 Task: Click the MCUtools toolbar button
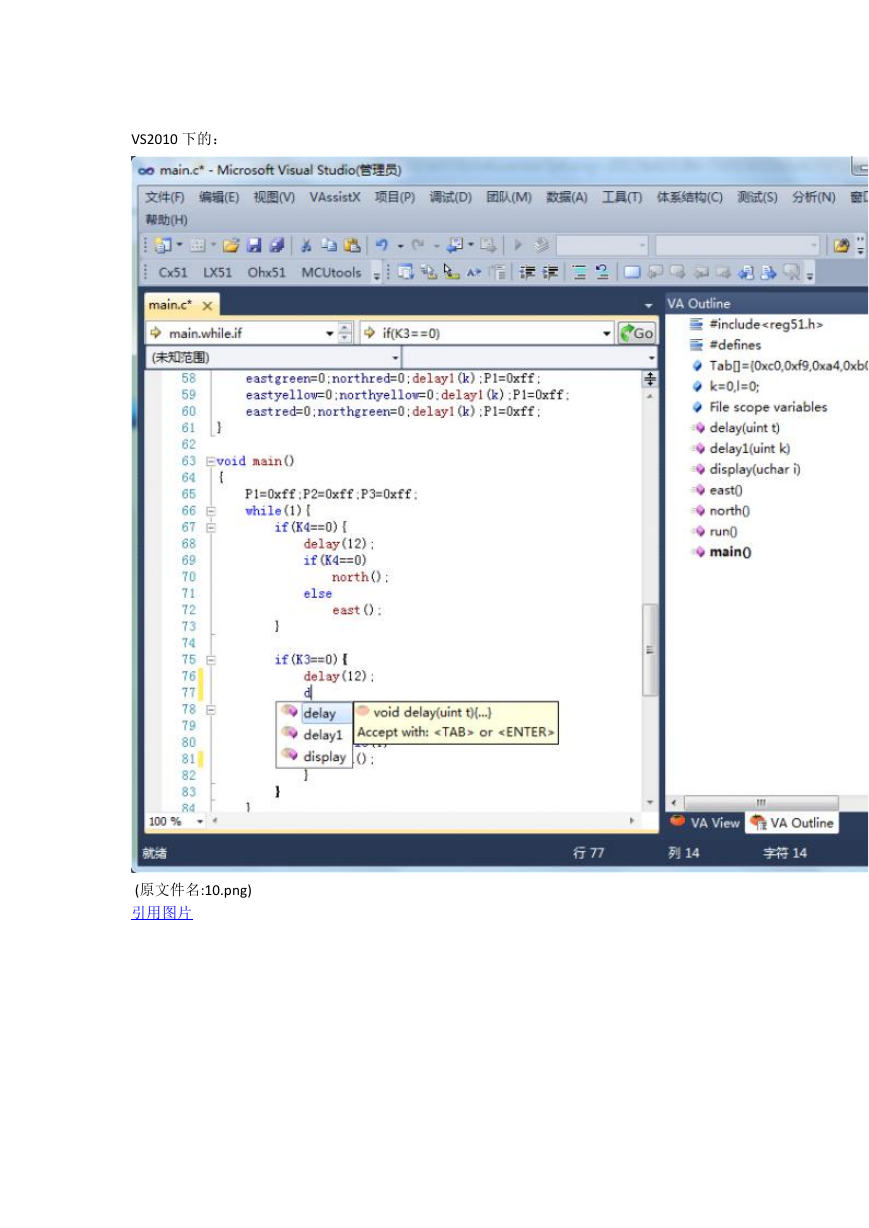pyautogui.click(x=331, y=272)
